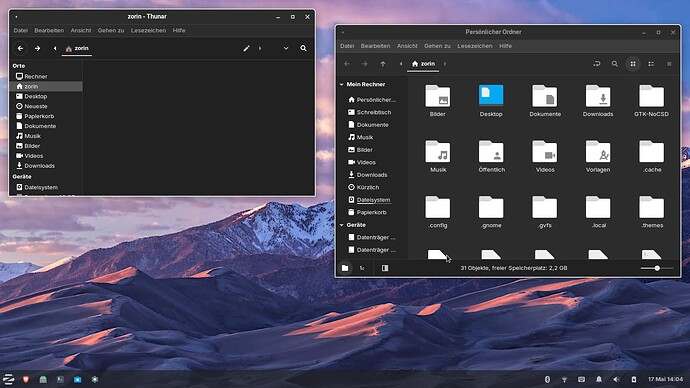Viewport: 690px width, 388px height.
Task: Show tree view in sidebar
Action: 362,268
